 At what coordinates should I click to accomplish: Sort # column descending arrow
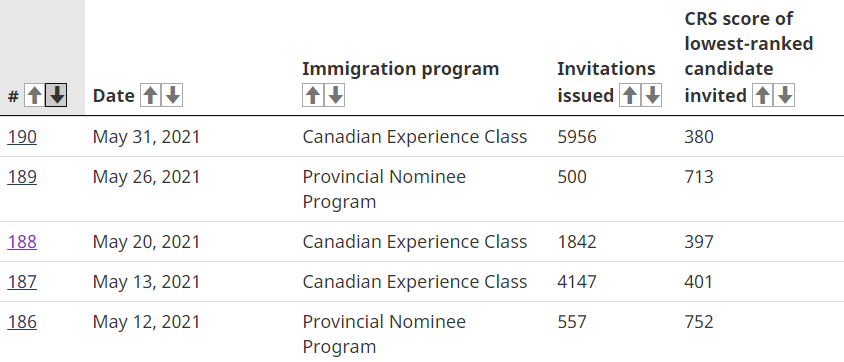click(x=56, y=96)
